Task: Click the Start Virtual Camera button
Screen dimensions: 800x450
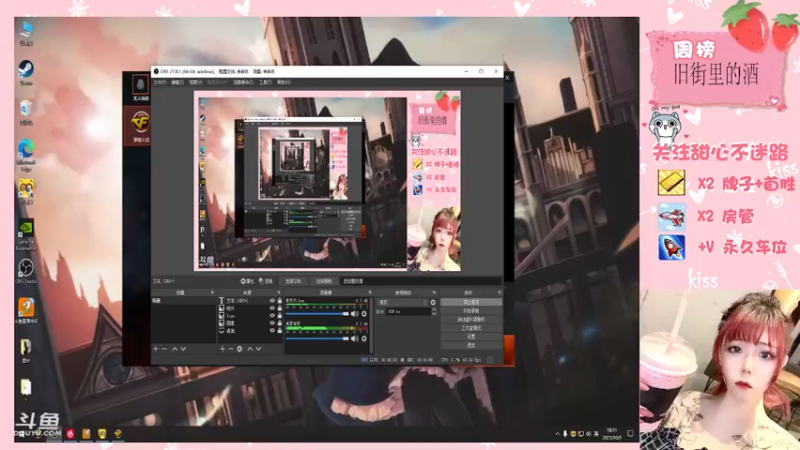Action: click(471, 319)
